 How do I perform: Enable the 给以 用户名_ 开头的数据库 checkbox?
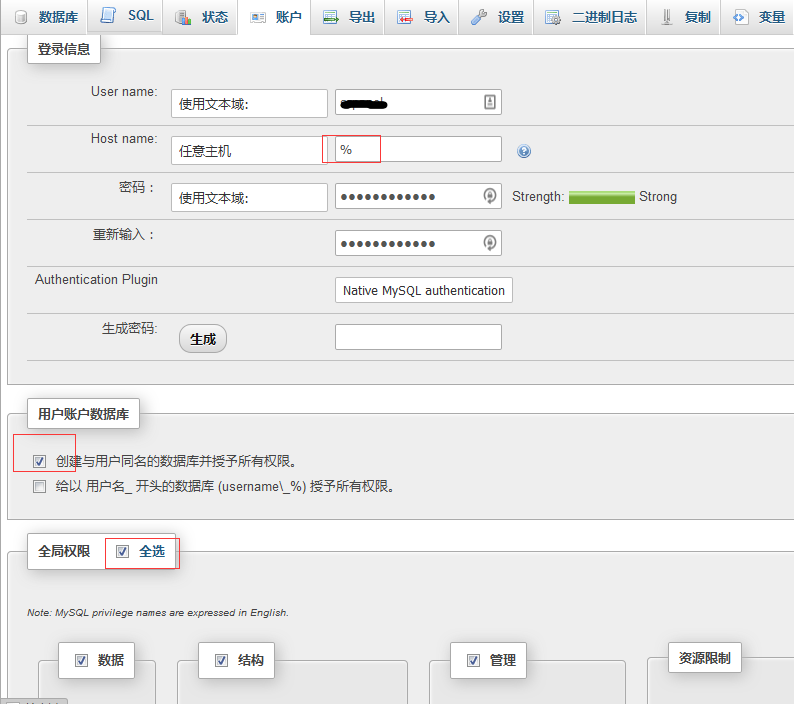(x=40, y=487)
